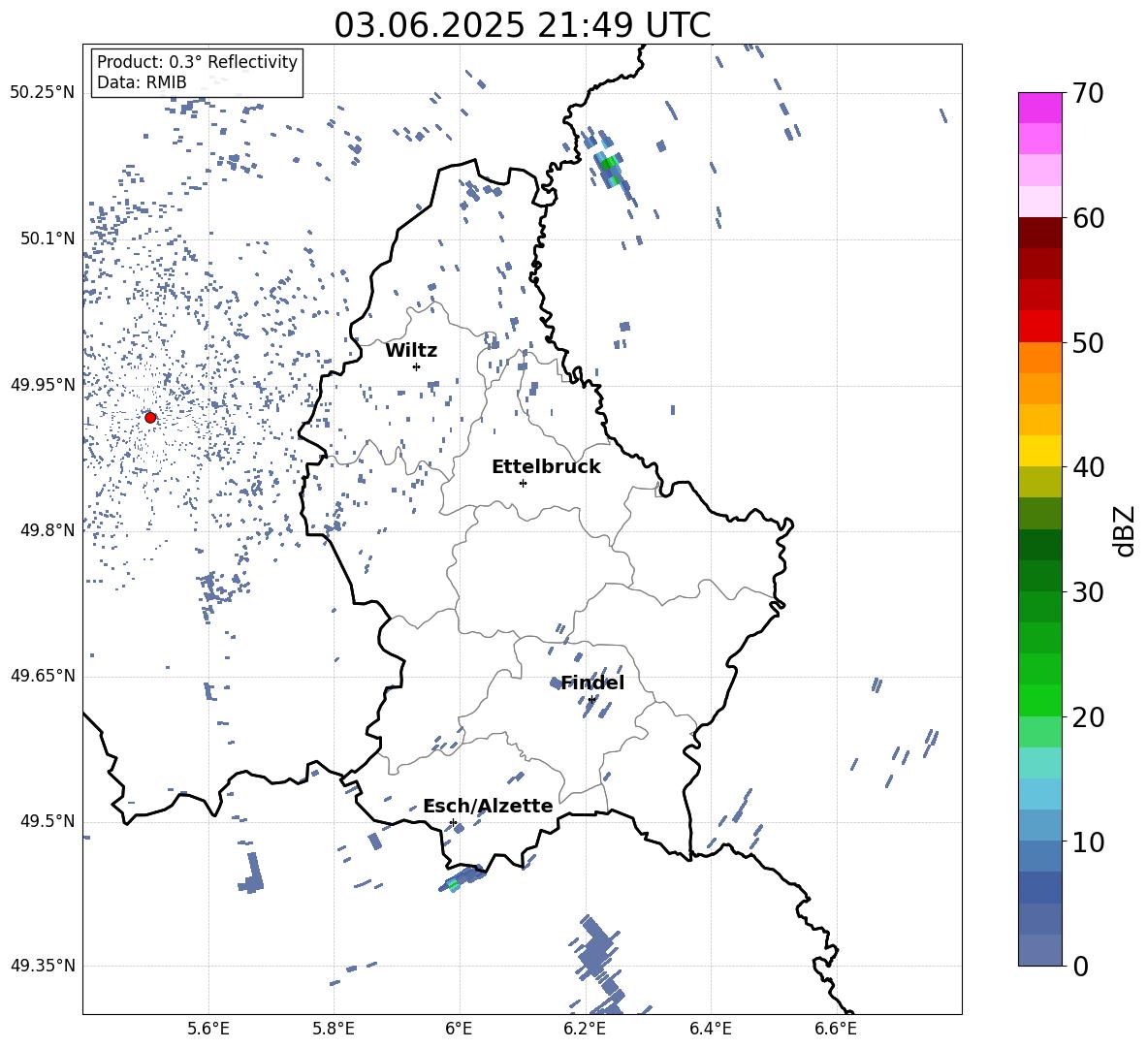Click the Ettelbruck city label
This screenshot has height=1048, width=1148.
click(x=546, y=467)
